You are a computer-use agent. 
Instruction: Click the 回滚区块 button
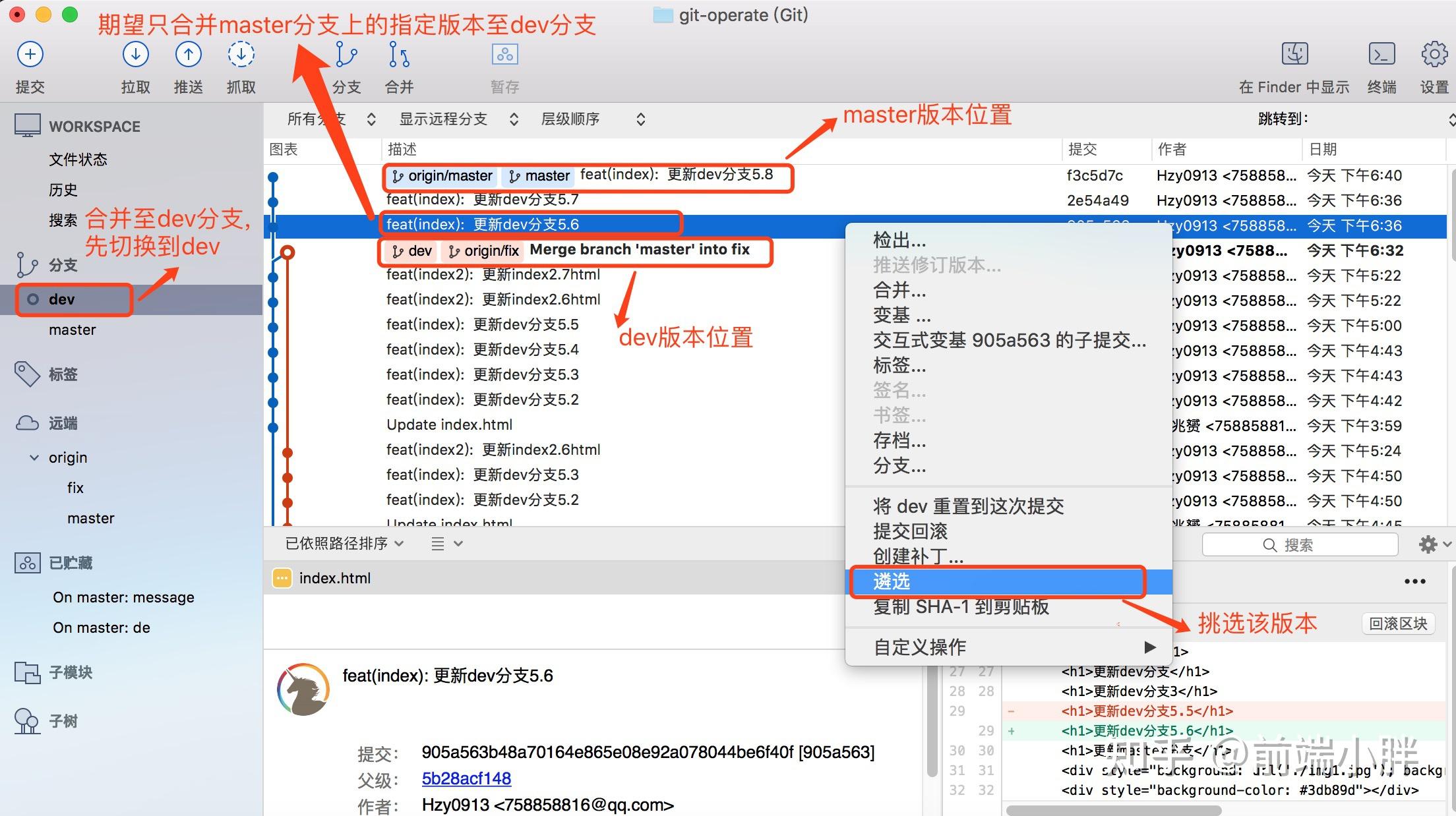pos(1398,624)
